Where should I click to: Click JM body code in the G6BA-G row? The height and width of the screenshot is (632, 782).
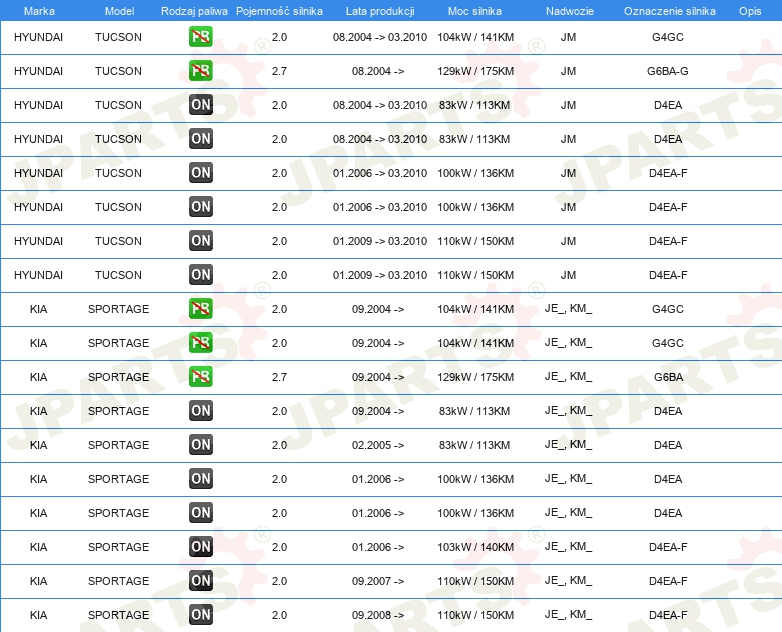568,71
